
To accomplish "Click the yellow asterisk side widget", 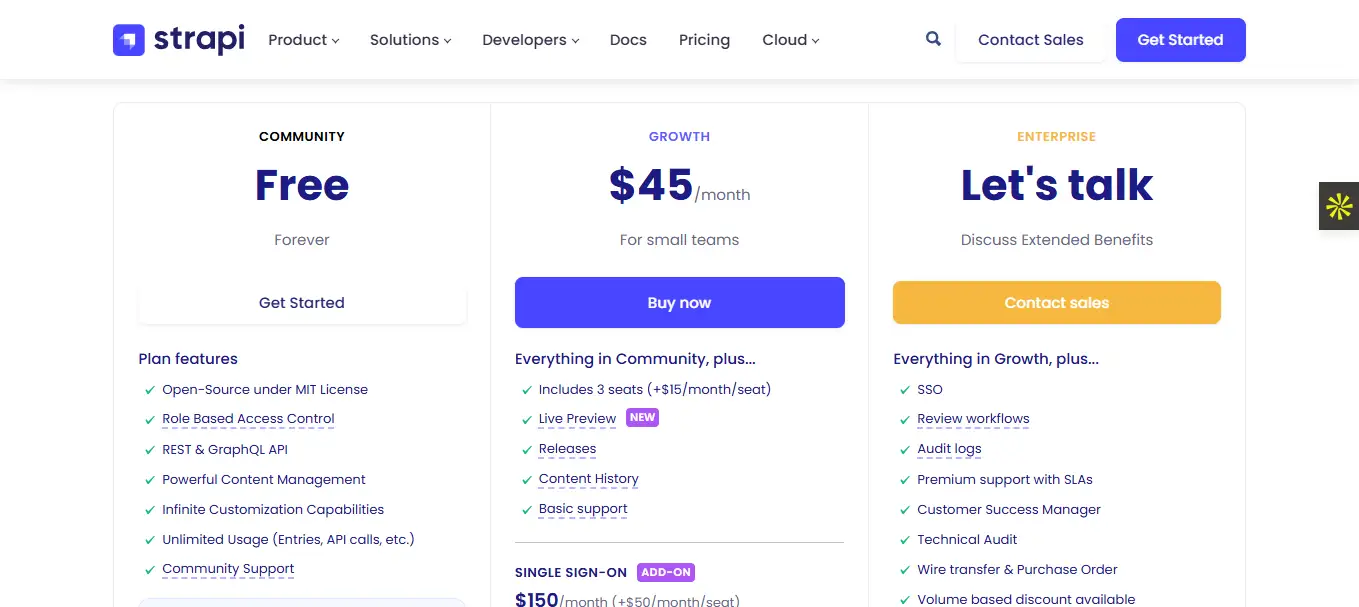I will point(1338,206).
